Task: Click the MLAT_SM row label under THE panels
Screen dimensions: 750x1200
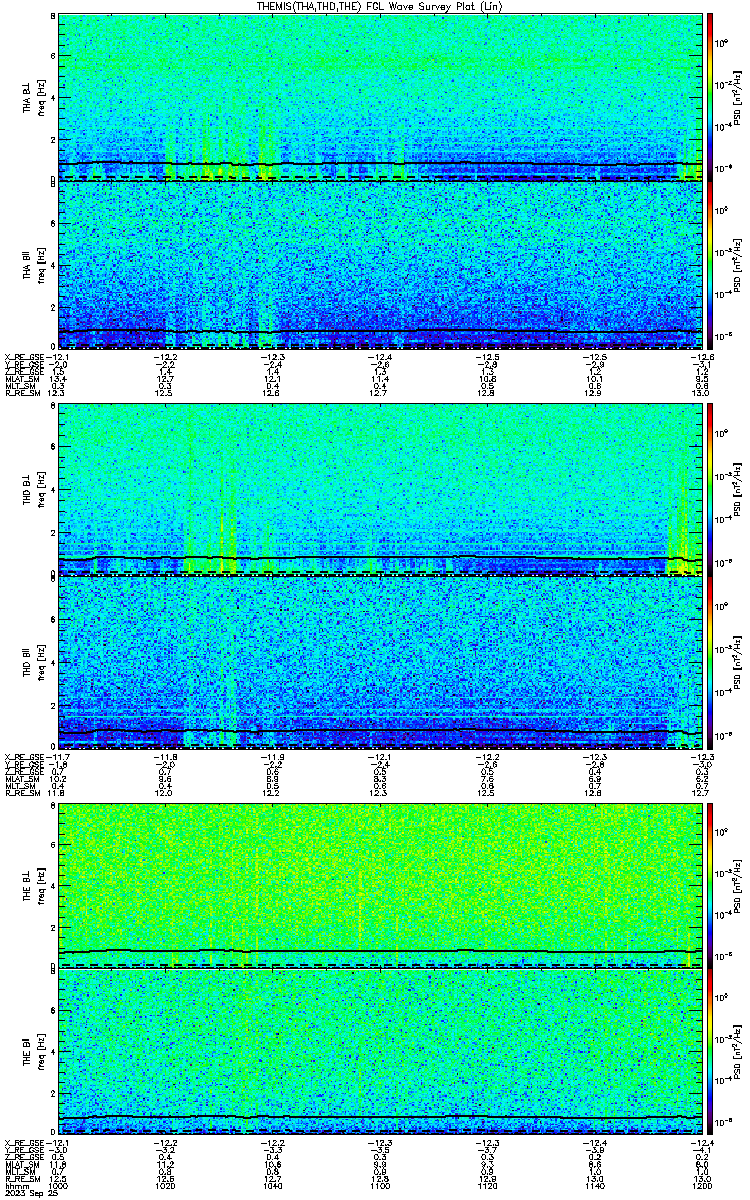Action: [20, 1164]
